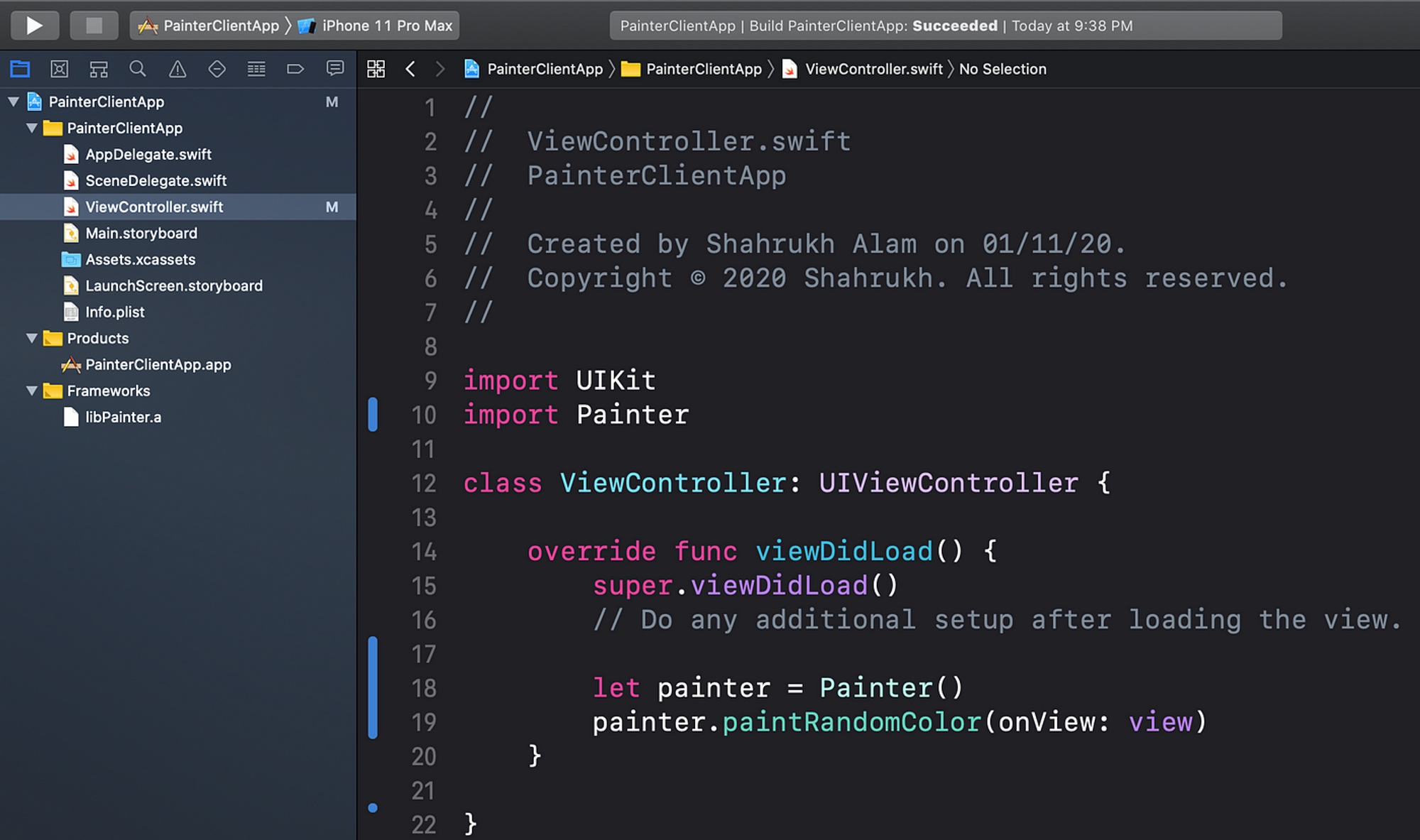Select Main.storyboard in the navigator

click(141, 233)
